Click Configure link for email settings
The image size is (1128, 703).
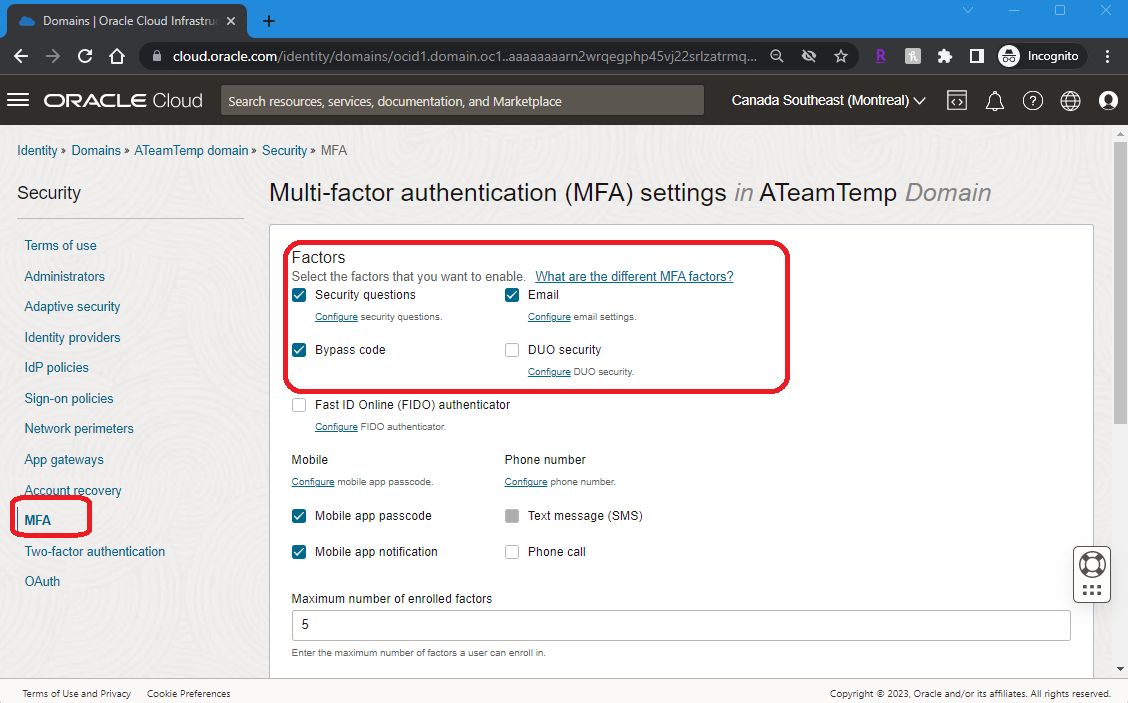coord(549,317)
